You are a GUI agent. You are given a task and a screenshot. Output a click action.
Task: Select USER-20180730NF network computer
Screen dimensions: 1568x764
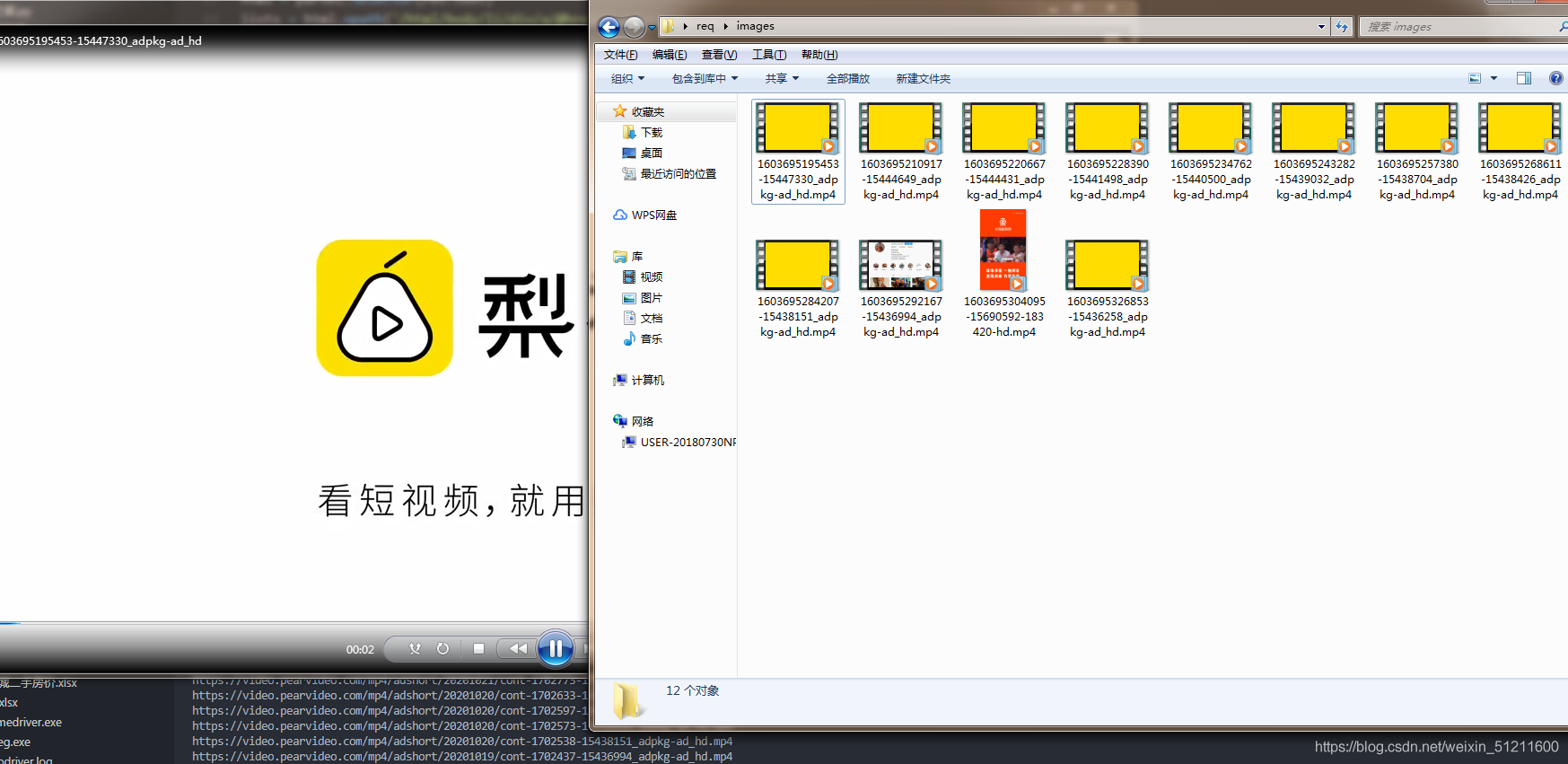coord(679,443)
